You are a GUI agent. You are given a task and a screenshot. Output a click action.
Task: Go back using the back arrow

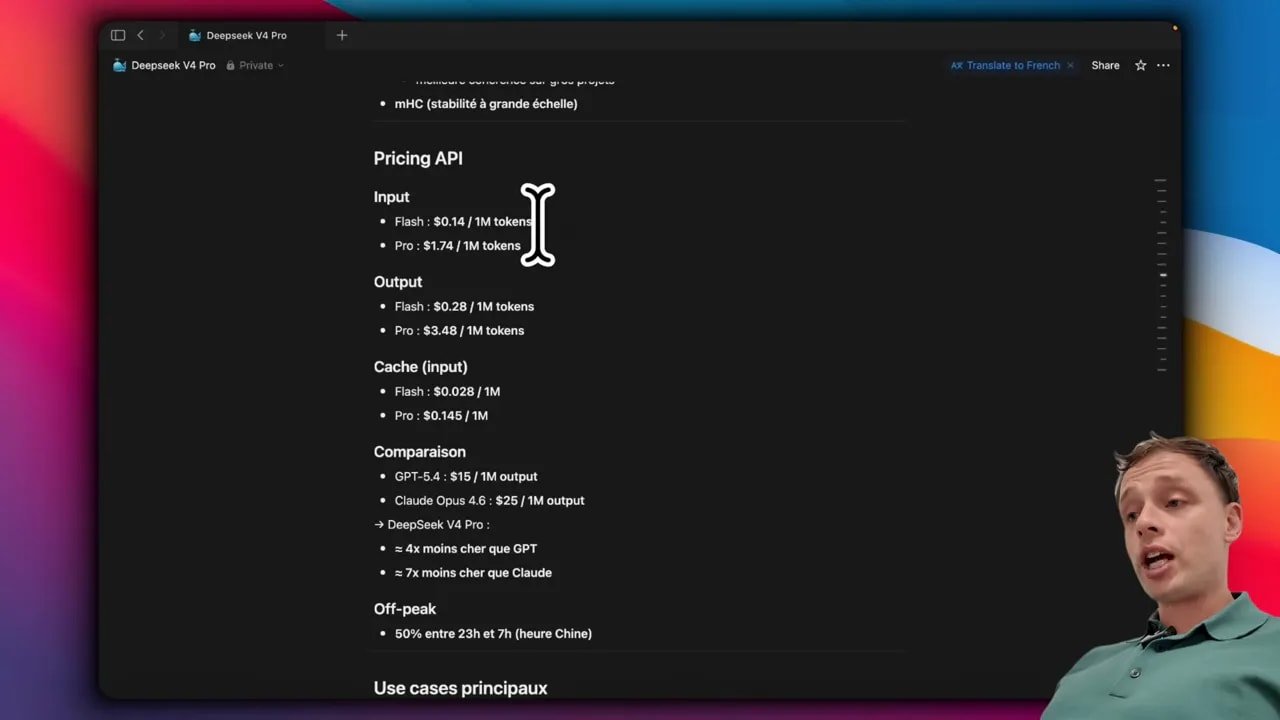click(140, 35)
